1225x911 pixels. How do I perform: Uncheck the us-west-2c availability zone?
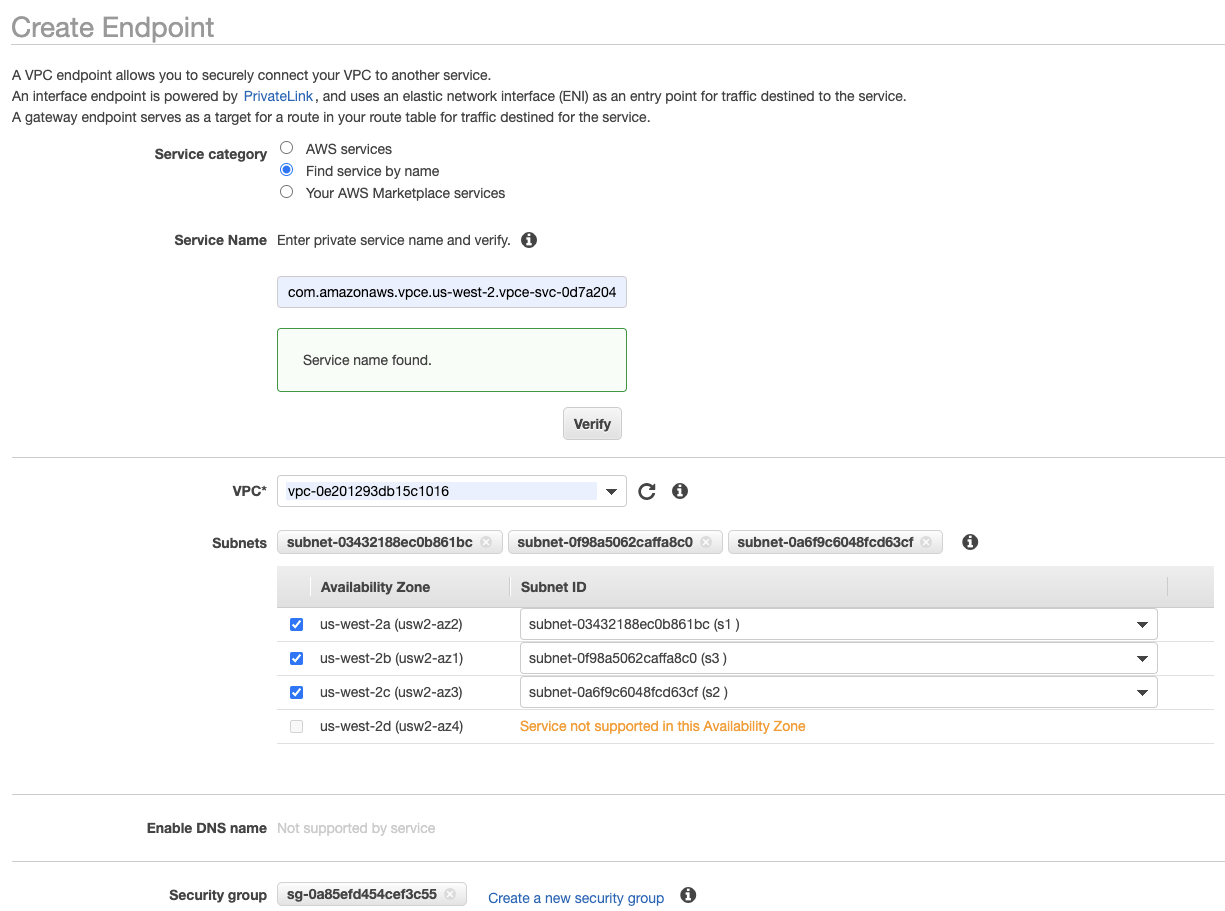coord(296,692)
